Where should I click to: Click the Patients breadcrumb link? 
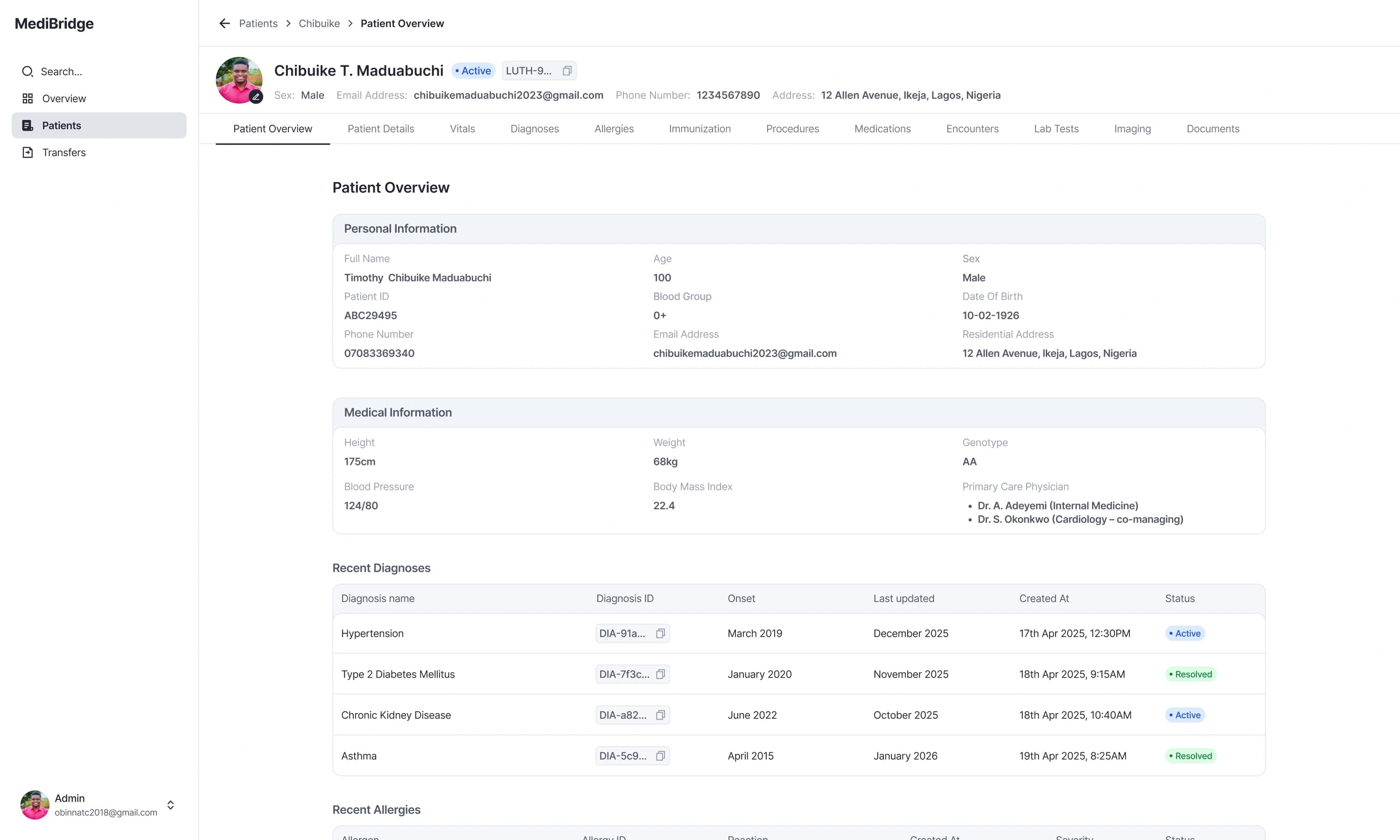point(258,23)
